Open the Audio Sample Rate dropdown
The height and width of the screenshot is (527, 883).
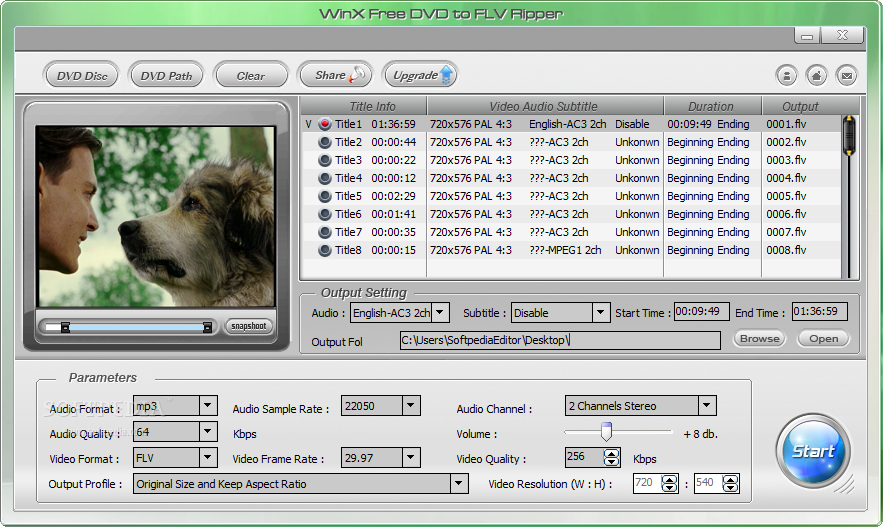pos(411,405)
